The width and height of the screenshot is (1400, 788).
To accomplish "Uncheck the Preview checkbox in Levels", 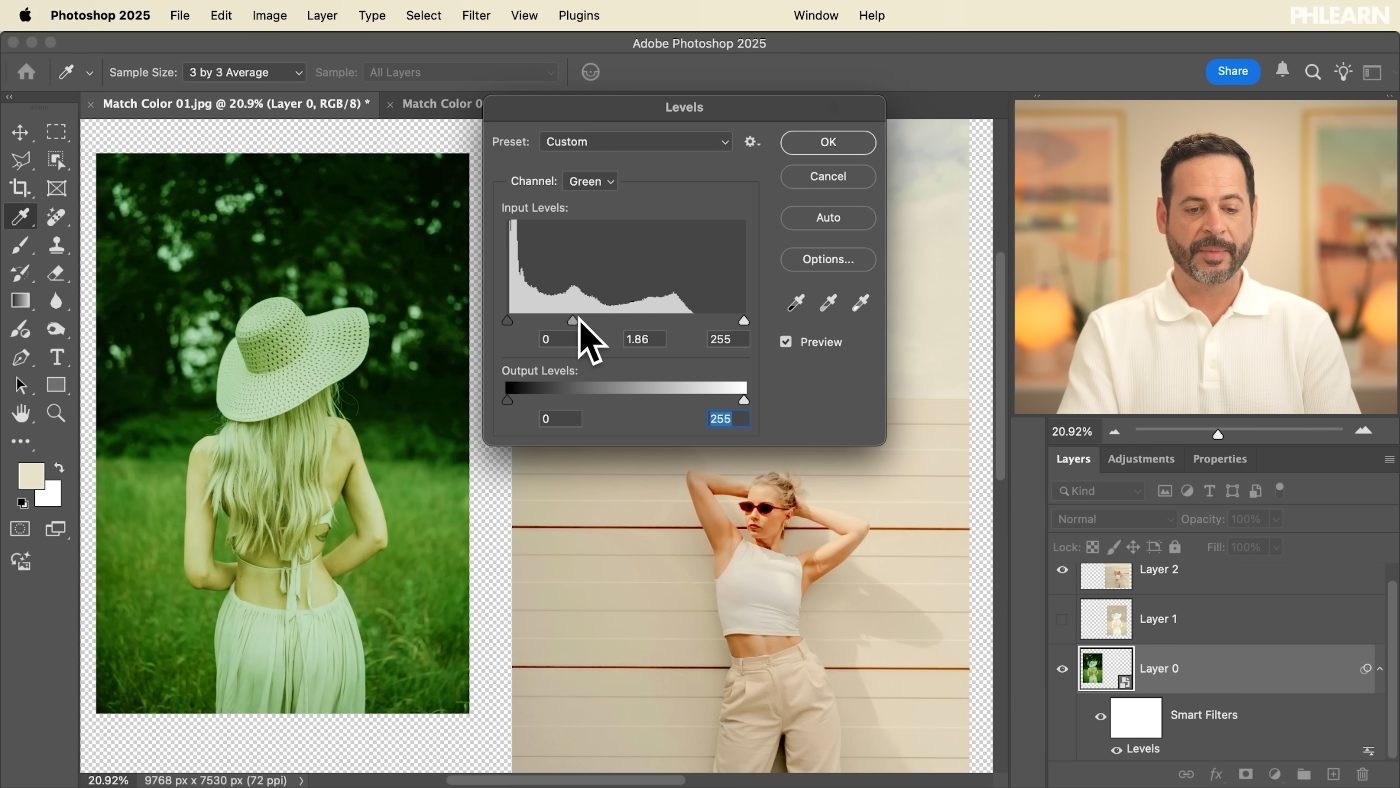I will click(786, 342).
